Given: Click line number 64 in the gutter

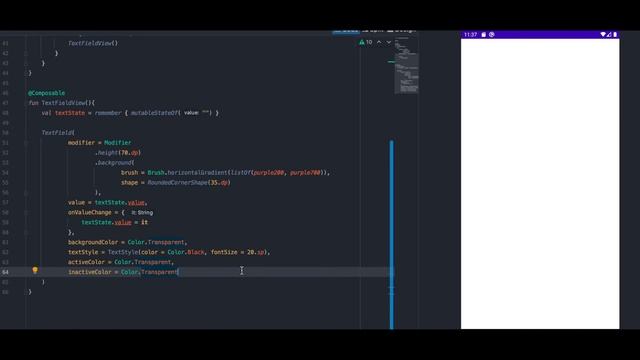Looking at the screenshot, I should (x=5, y=272).
